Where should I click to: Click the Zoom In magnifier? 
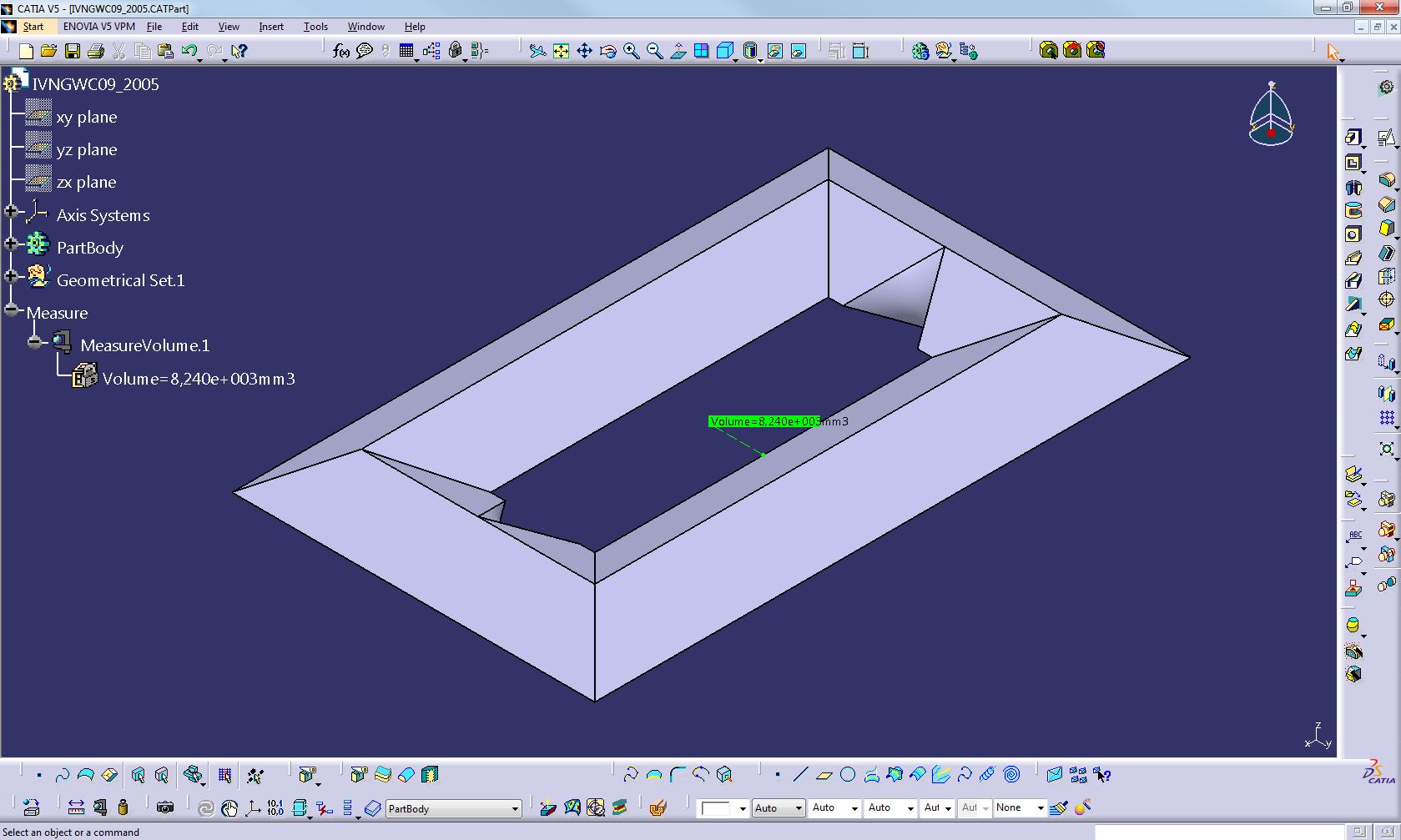click(x=632, y=51)
